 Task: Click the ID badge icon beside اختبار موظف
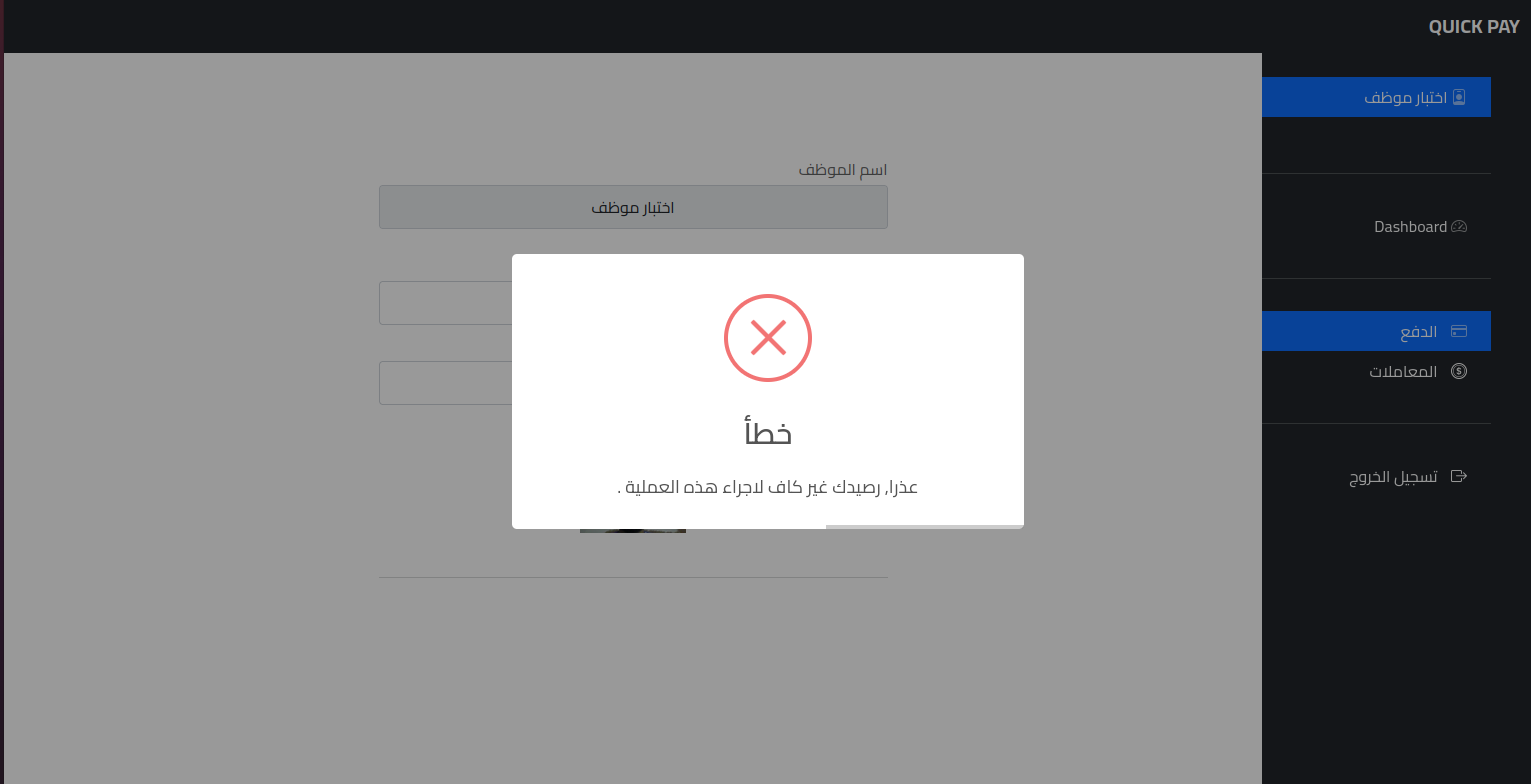pos(1459,97)
